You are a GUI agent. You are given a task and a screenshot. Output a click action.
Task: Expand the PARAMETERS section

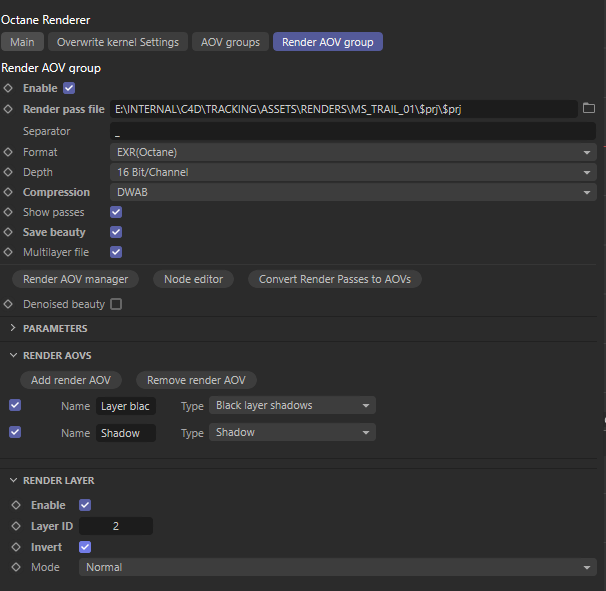pyautogui.click(x=14, y=328)
